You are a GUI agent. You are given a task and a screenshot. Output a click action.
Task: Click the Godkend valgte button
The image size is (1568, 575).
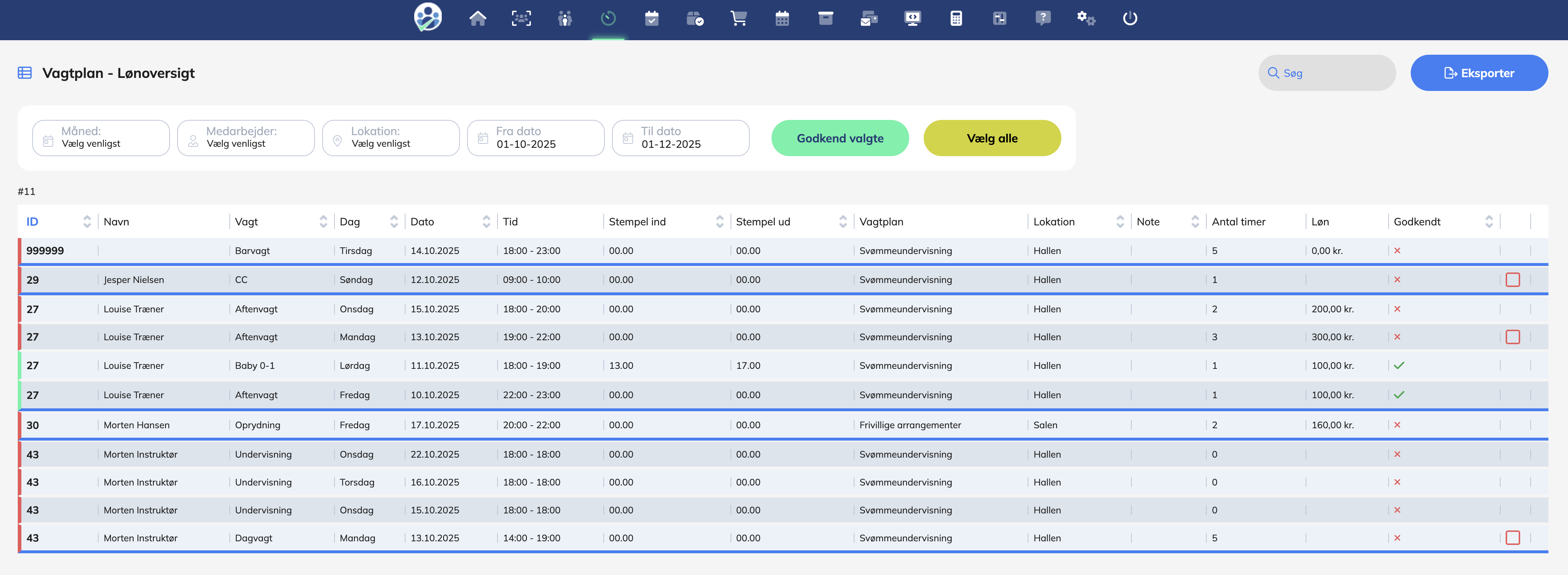tap(839, 138)
